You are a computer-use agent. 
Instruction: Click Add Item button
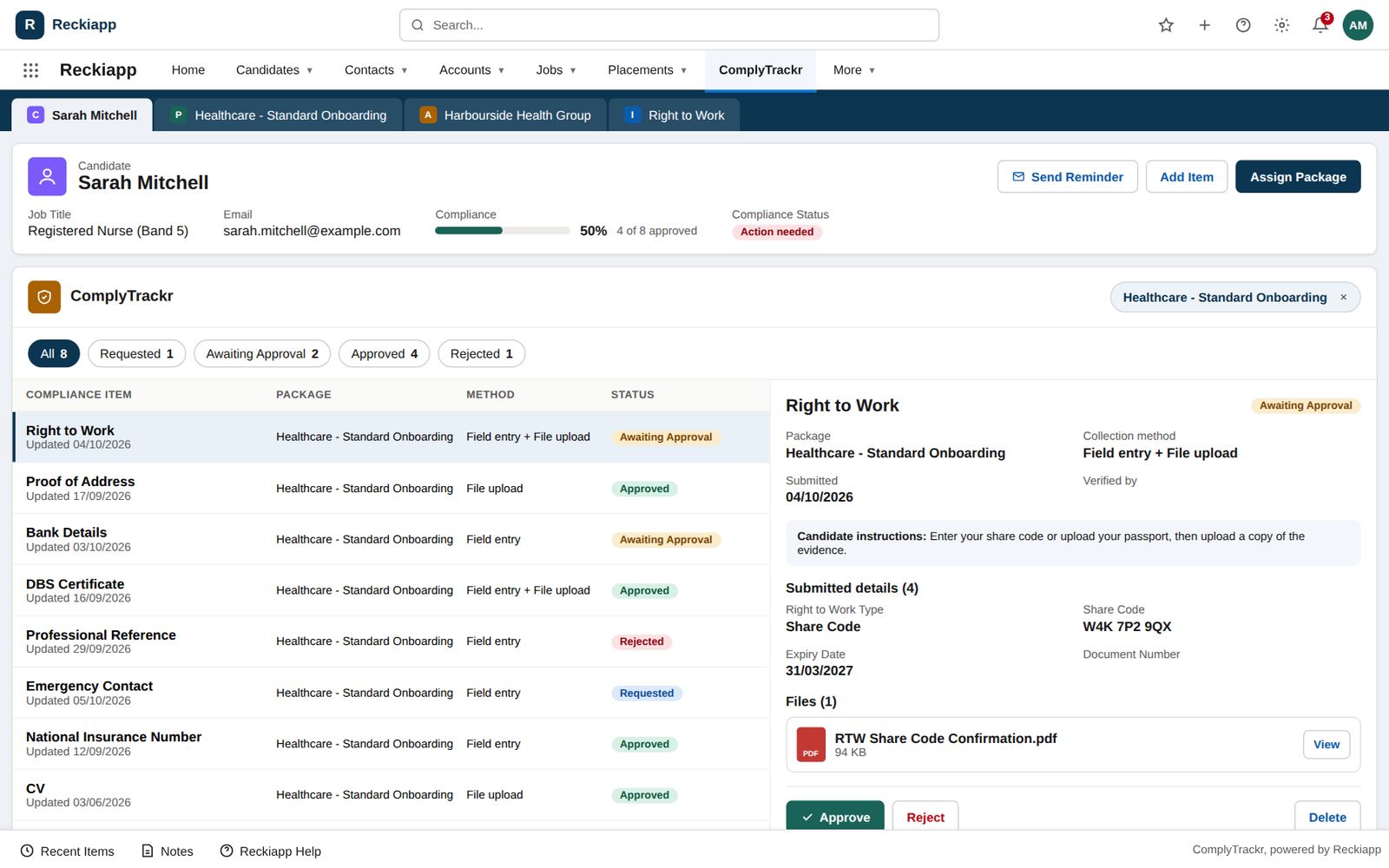coord(1187,177)
